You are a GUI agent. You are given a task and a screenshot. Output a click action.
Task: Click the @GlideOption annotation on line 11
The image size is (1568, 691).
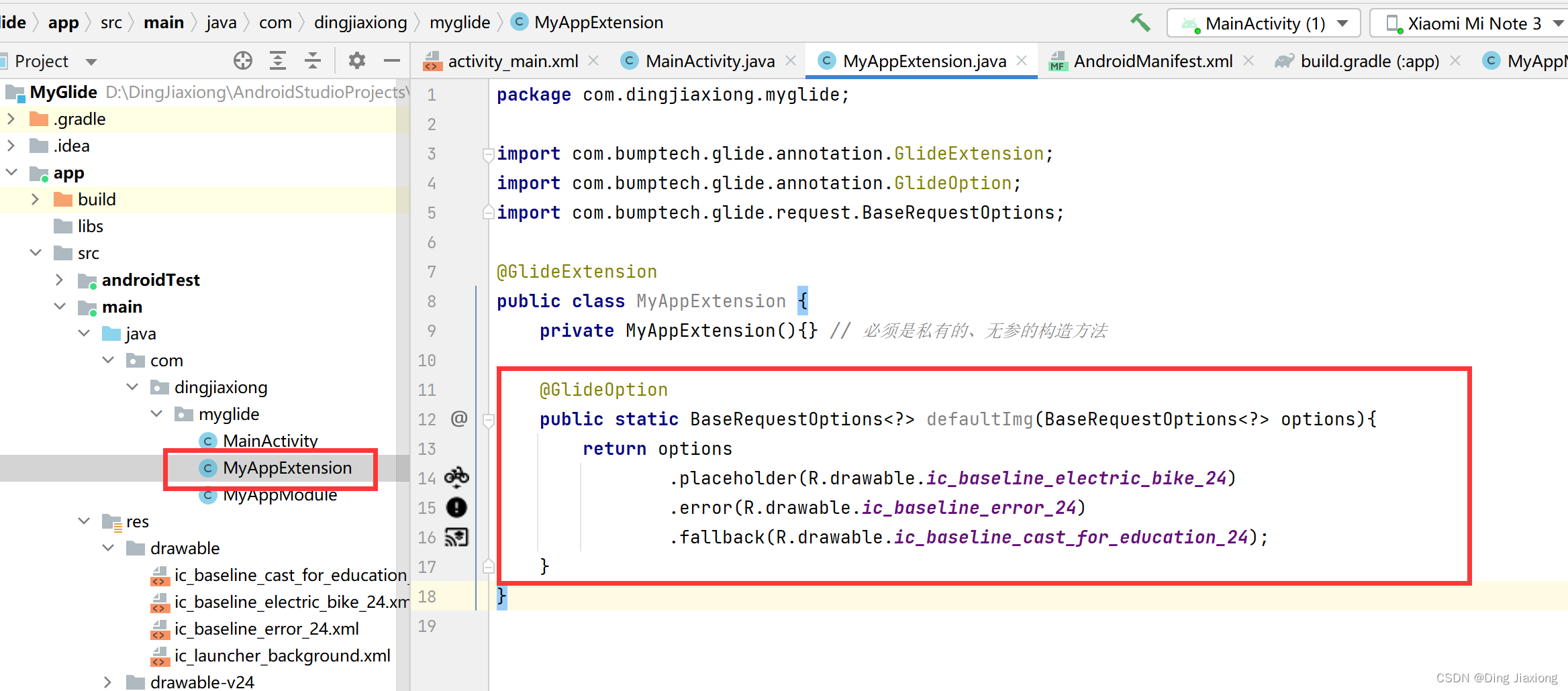point(603,390)
